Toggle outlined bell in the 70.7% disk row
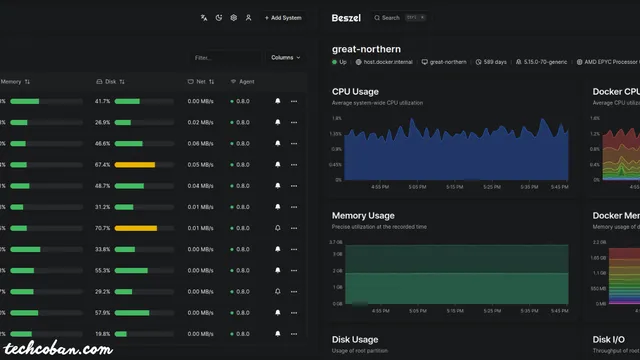The width and height of the screenshot is (640, 360). click(x=278, y=228)
